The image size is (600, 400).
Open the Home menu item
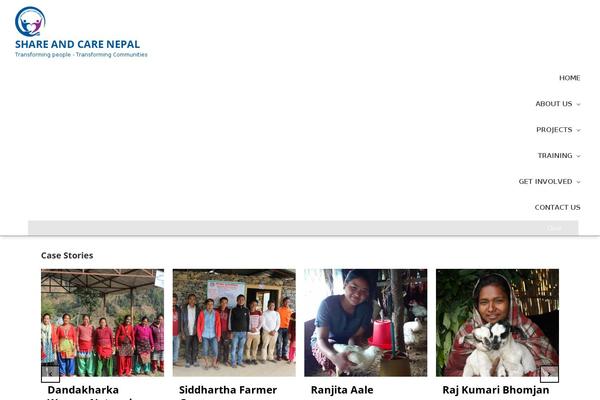pyautogui.click(x=569, y=78)
